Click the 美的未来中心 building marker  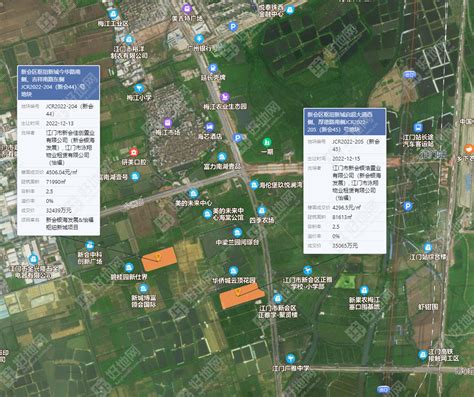pos(193,193)
